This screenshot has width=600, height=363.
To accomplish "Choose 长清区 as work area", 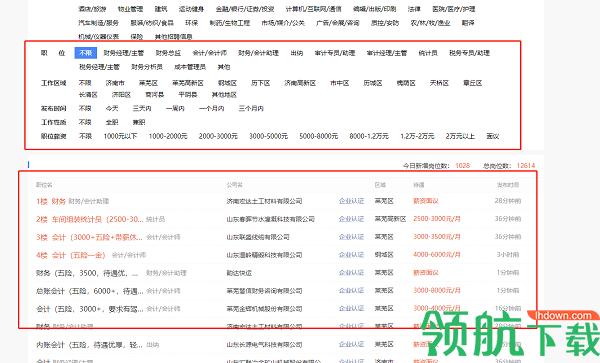I will pos(88,95).
